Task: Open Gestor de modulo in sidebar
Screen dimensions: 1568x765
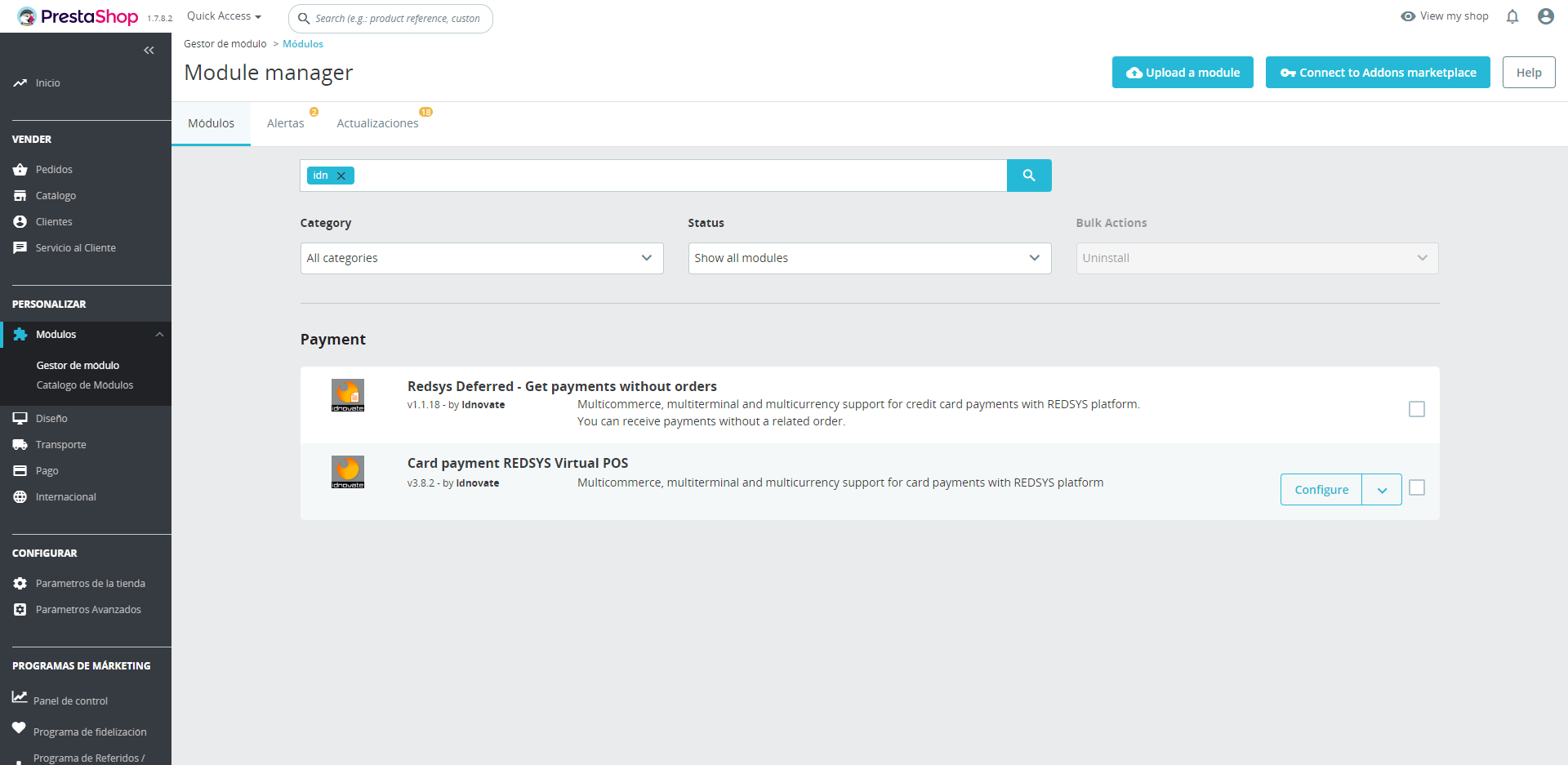Action: 78,366
